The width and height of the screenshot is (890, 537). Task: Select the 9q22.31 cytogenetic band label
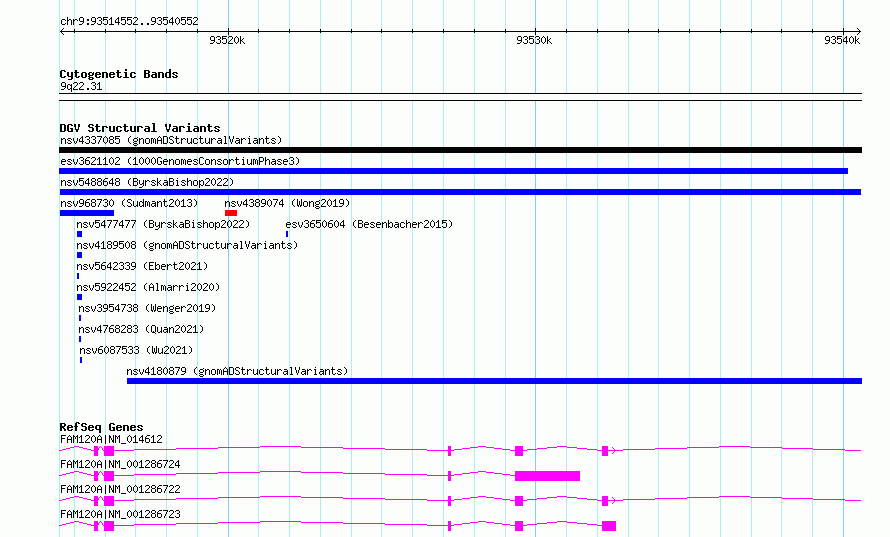81,86
